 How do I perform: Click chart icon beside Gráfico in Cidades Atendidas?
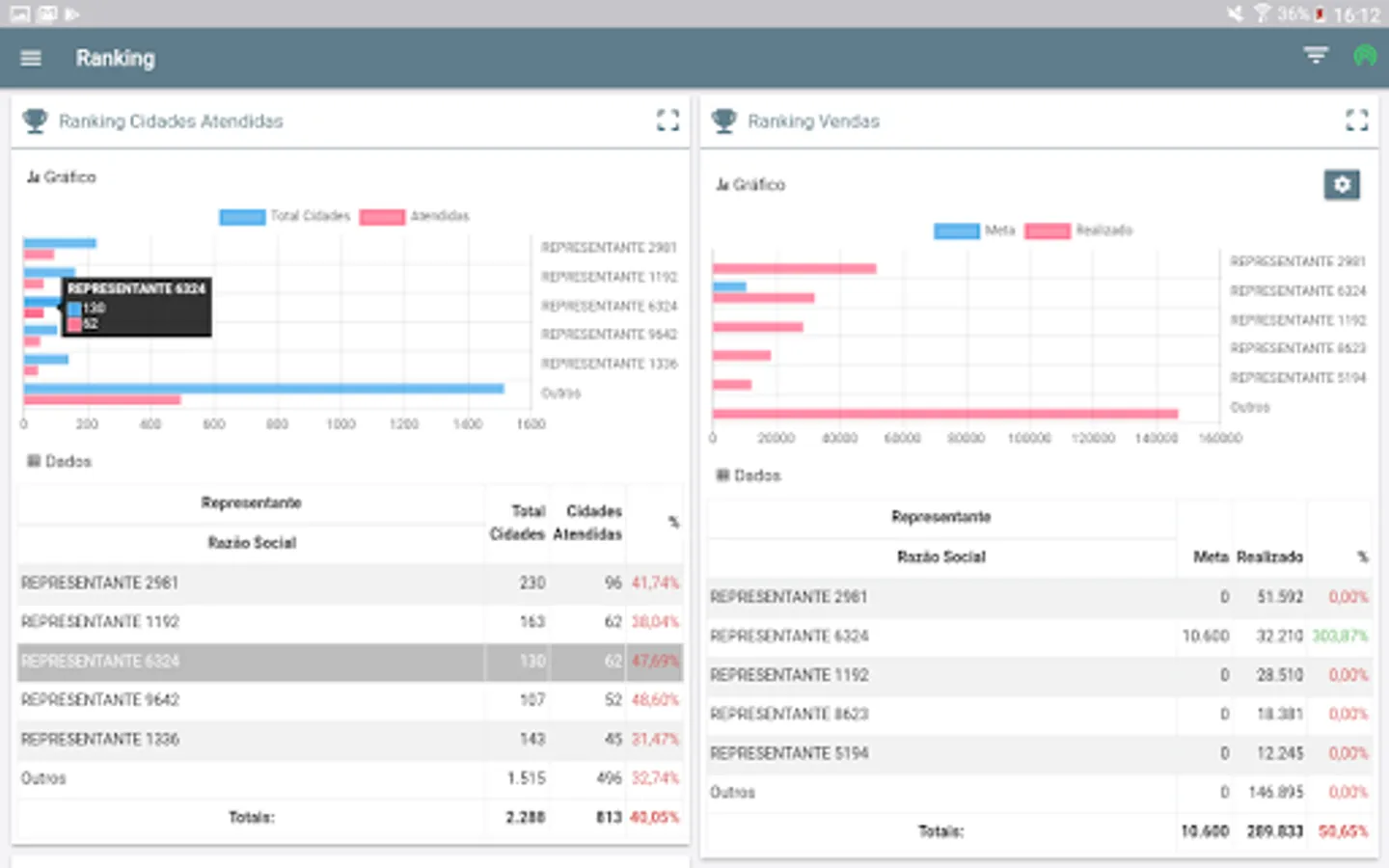[x=33, y=177]
